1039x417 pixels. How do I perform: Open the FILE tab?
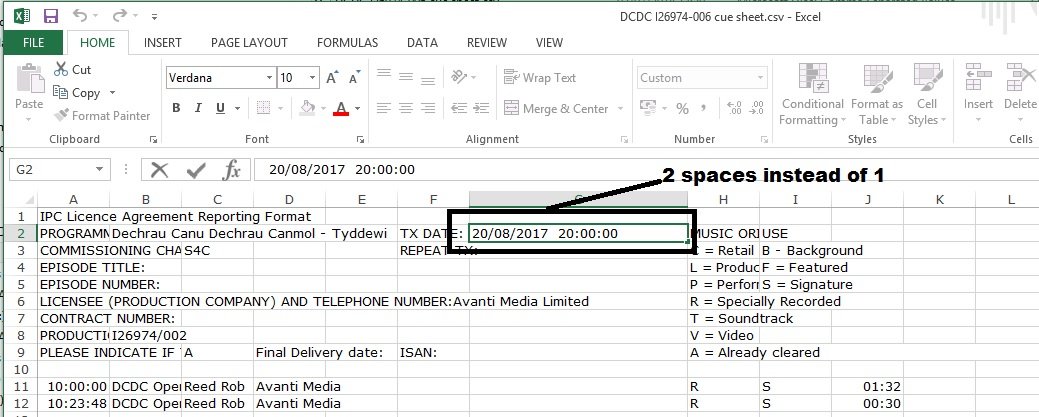point(33,42)
